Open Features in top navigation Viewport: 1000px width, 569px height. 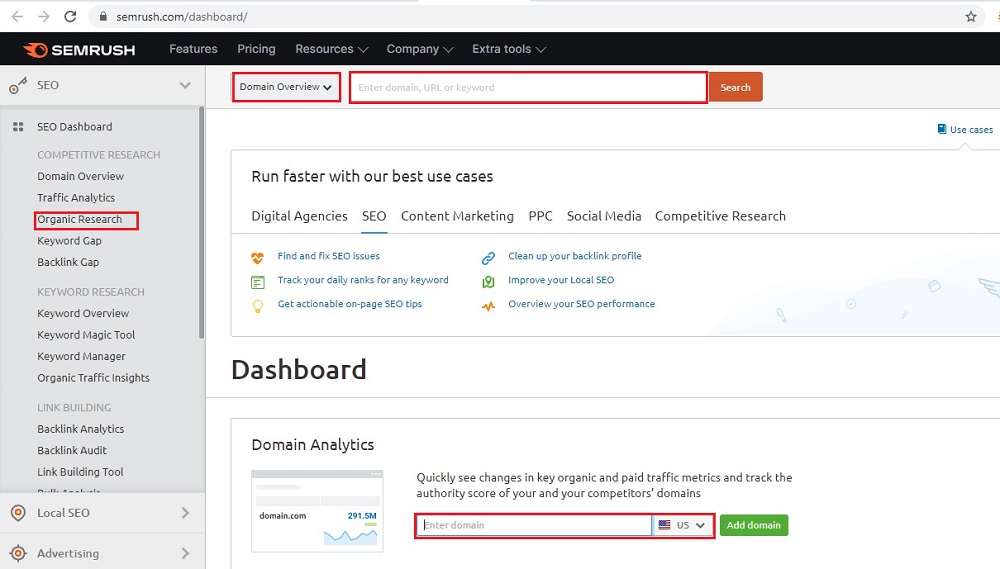click(193, 49)
